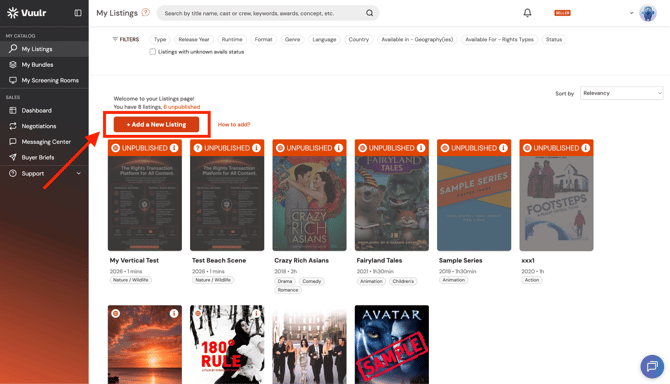Open the My Listings help icon

tap(146, 12)
